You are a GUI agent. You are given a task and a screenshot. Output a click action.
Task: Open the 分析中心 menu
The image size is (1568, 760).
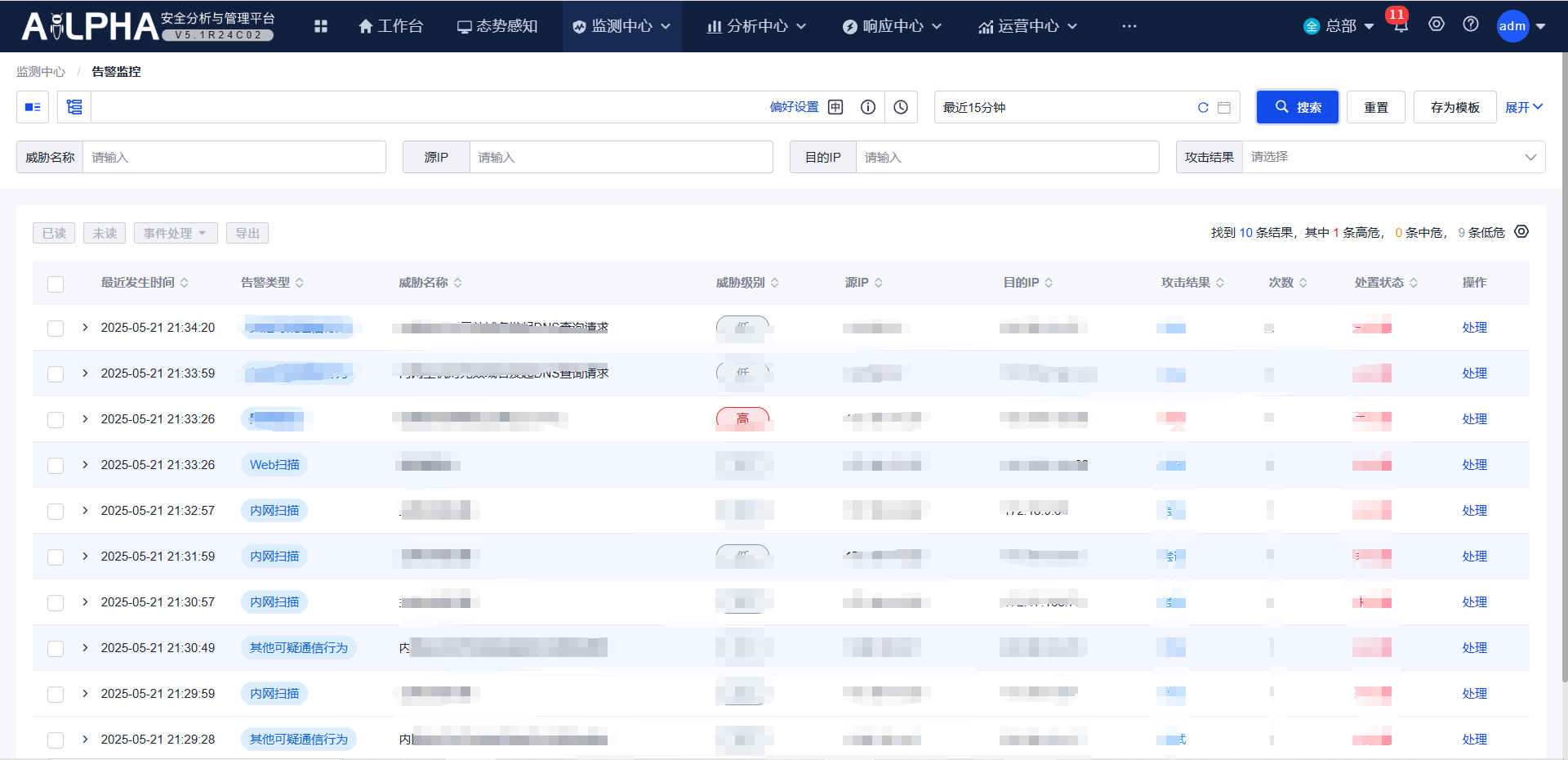pyautogui.click(x=756, y=26)
